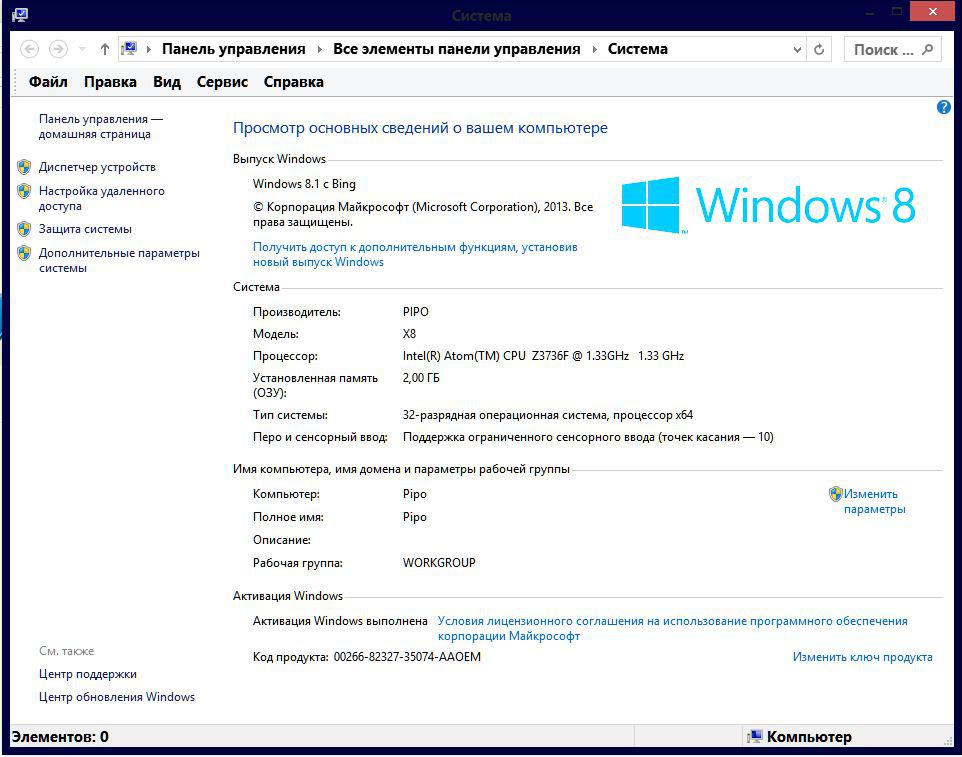Open Диспетчер устройств

pyautogui.click(x=97, y=167)
